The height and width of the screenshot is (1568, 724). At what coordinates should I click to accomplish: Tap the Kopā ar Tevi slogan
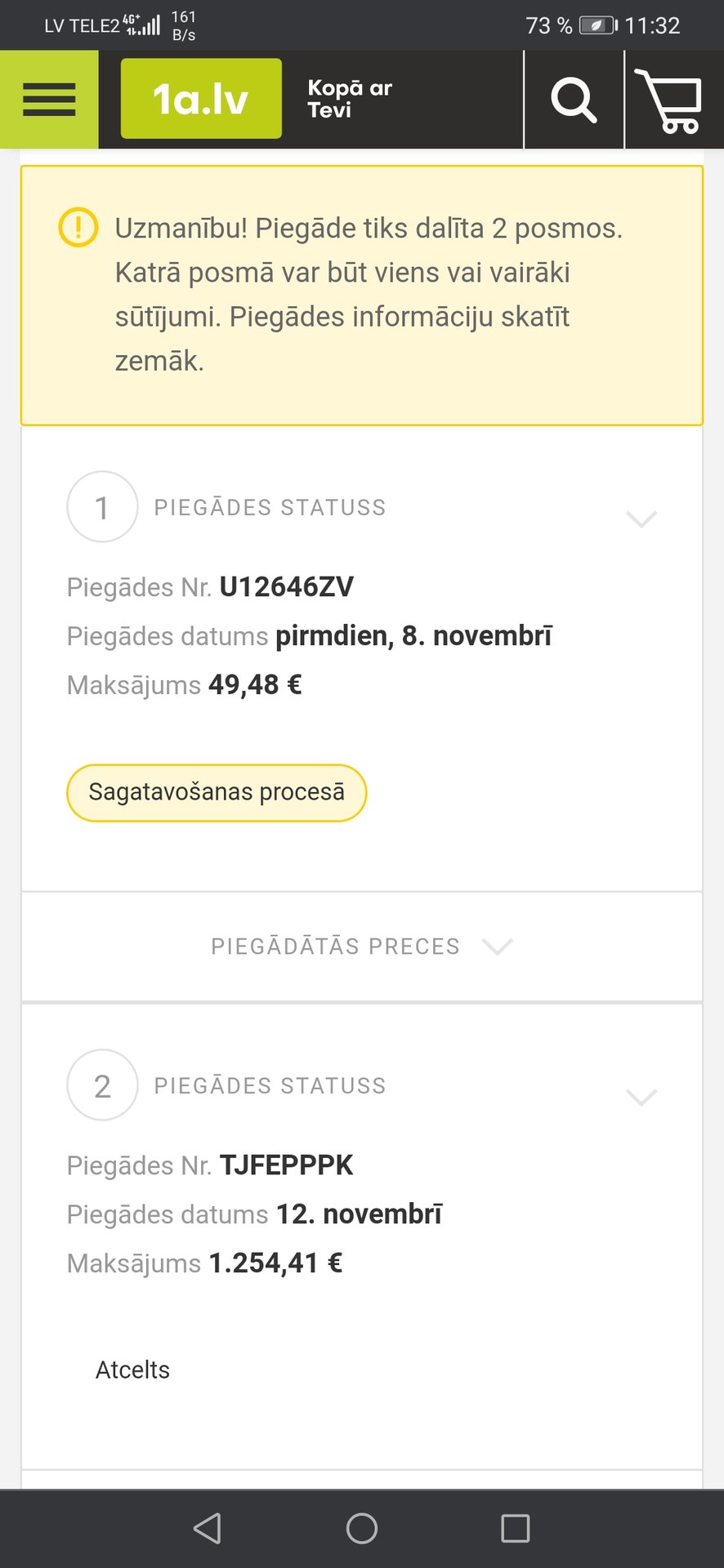click(x=350, y=99)
